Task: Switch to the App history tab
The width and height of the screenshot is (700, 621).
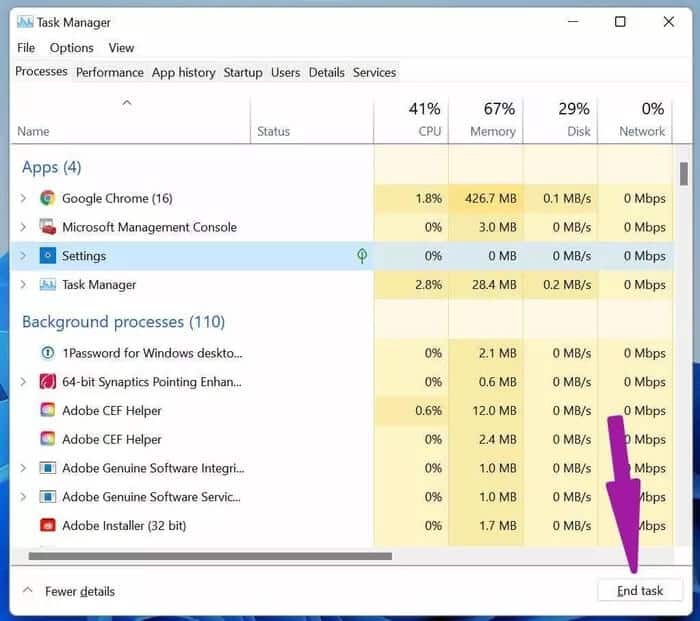Action: click(x=183, y=72)
